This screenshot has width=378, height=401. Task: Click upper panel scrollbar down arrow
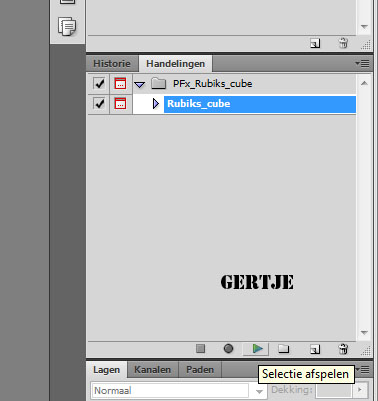click(x=364, y=27)
